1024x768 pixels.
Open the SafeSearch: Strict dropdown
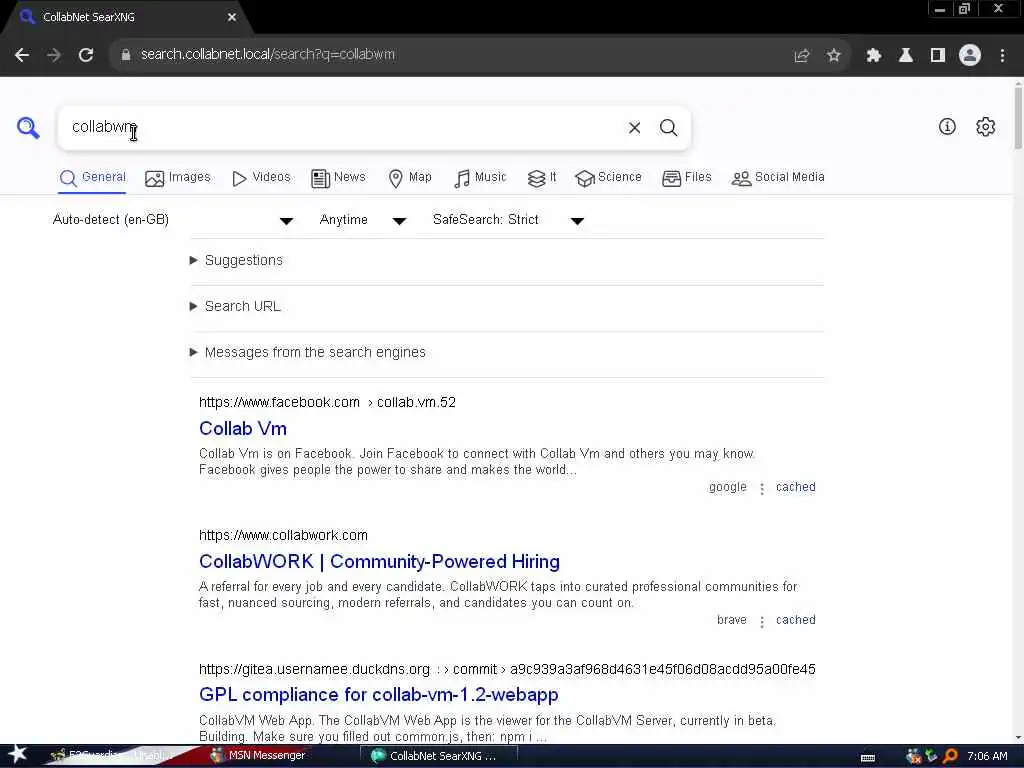[x=508, y=220]
